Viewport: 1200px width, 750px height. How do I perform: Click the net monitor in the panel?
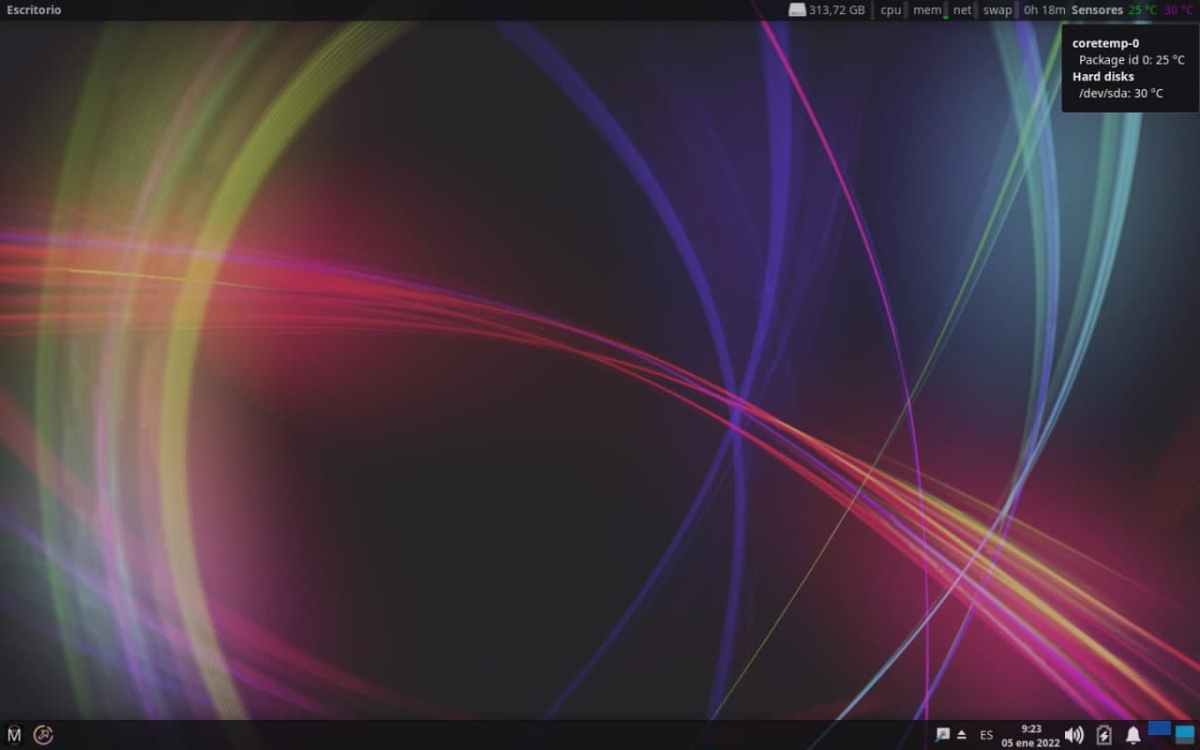[962, 10]
